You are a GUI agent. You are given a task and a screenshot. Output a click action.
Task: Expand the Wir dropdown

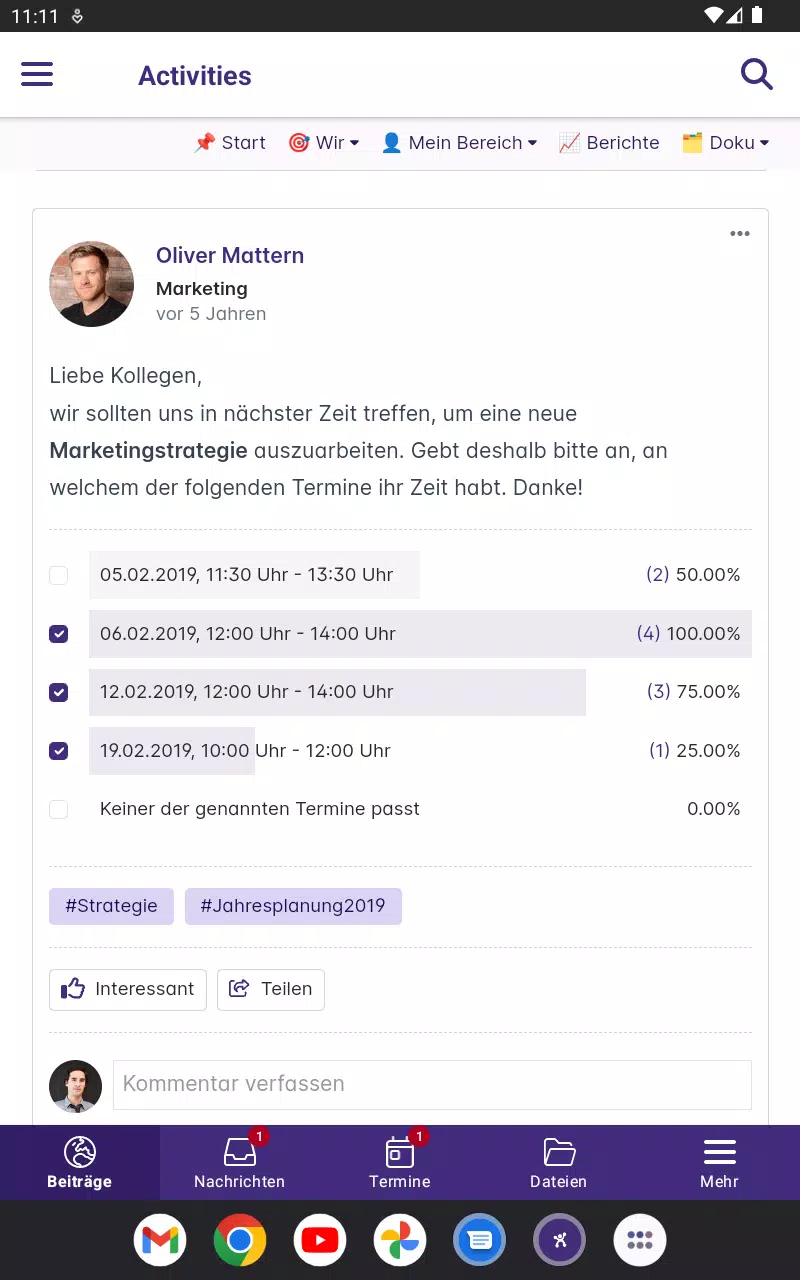(324, 143)
